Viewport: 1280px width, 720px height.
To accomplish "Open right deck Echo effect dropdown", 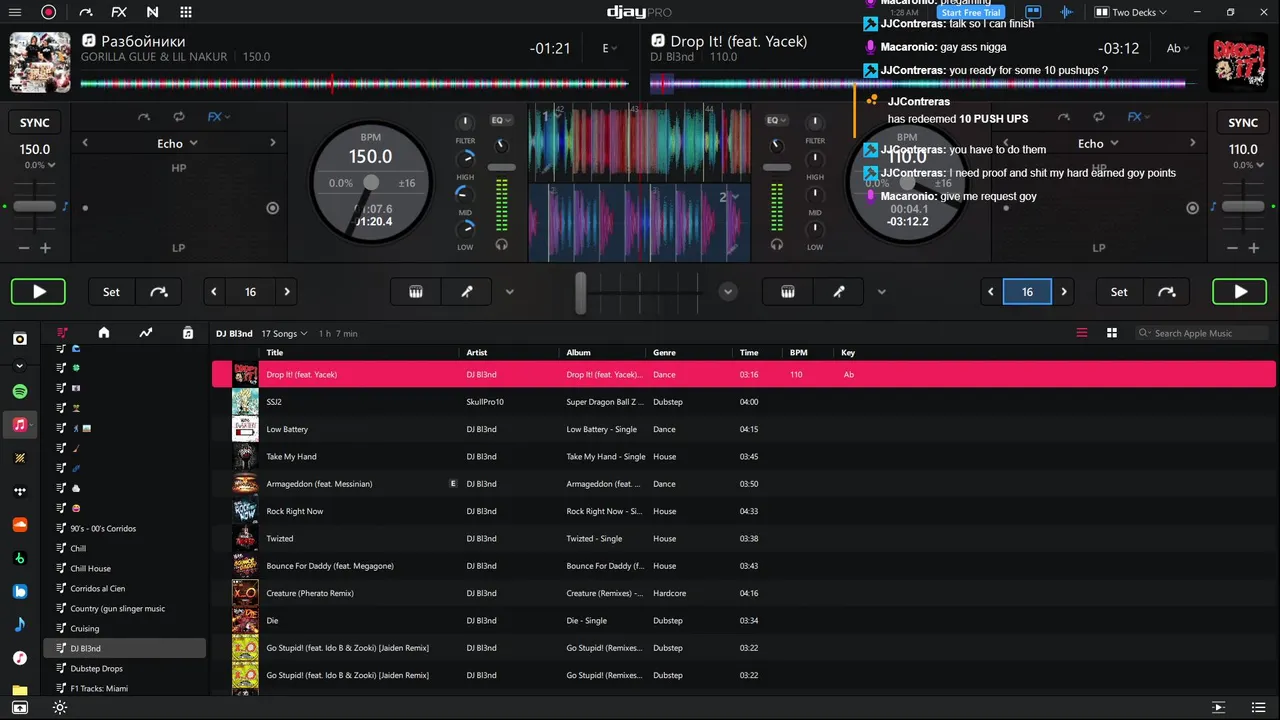I will (1098, 143).
